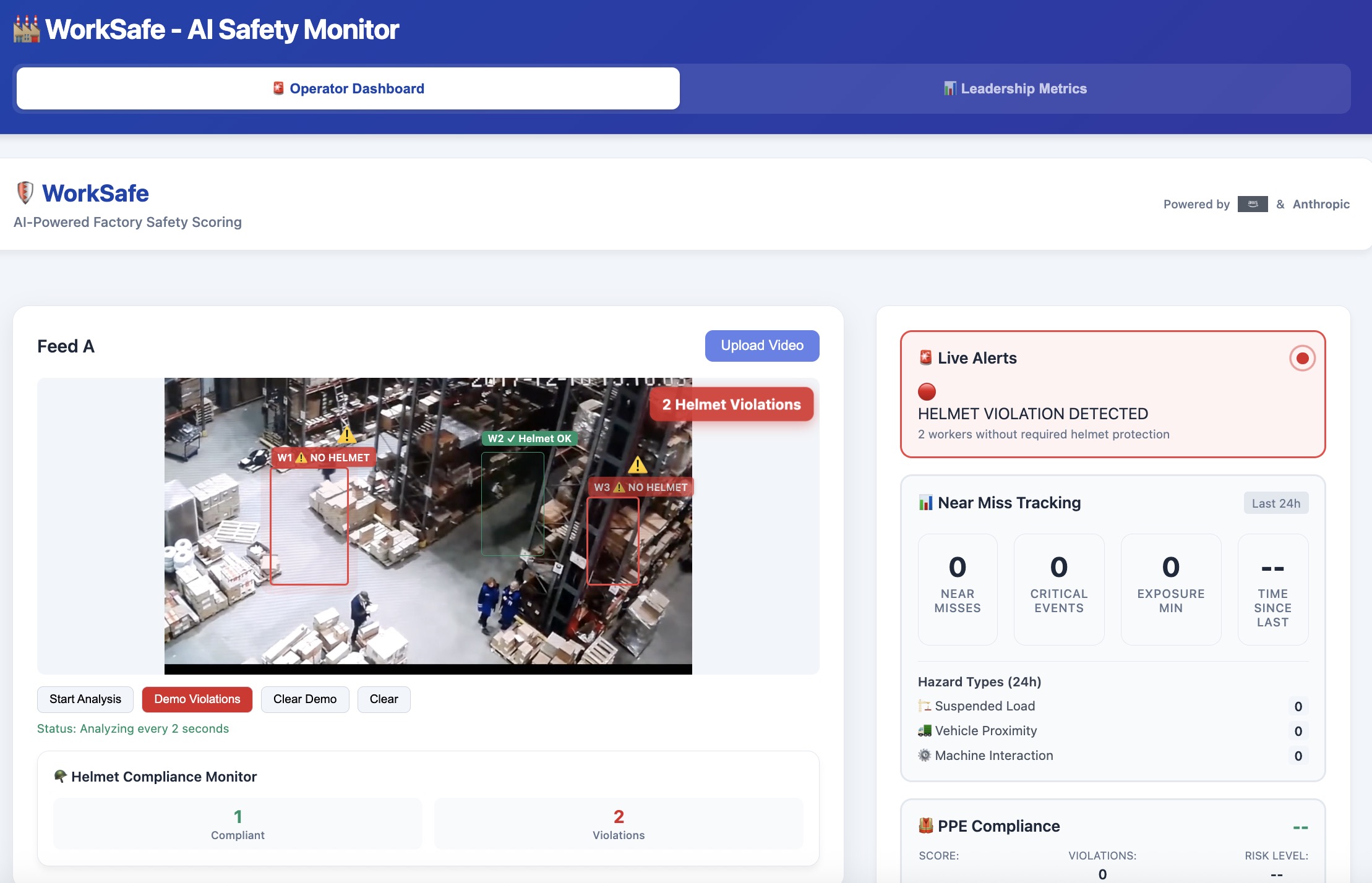Select worker W1 NO HELMET bounding box
This screenshot has height=883, width=1372.
(309, 526)
